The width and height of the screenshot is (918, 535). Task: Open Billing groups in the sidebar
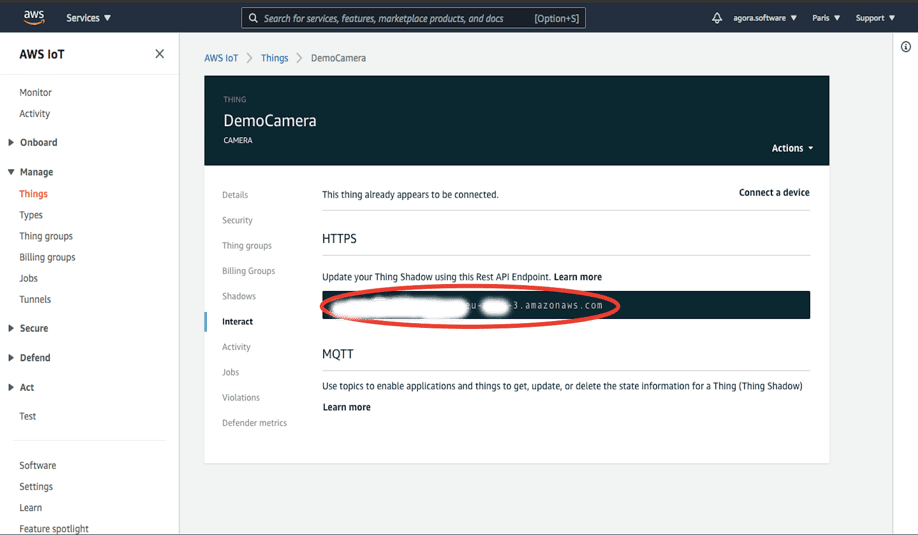point(47,257)
